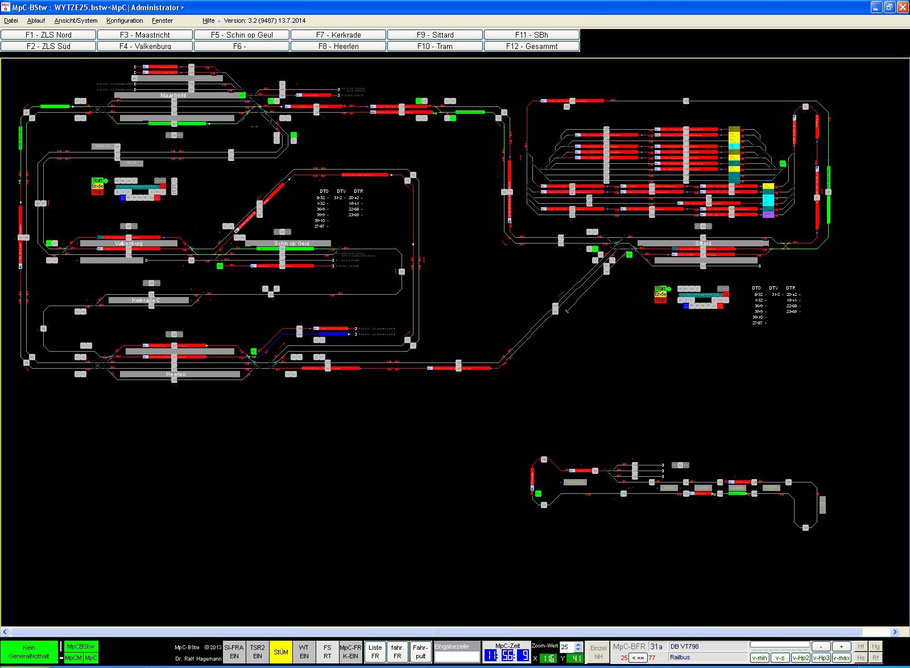Open the Konfiguration menu

pos(124,20)
